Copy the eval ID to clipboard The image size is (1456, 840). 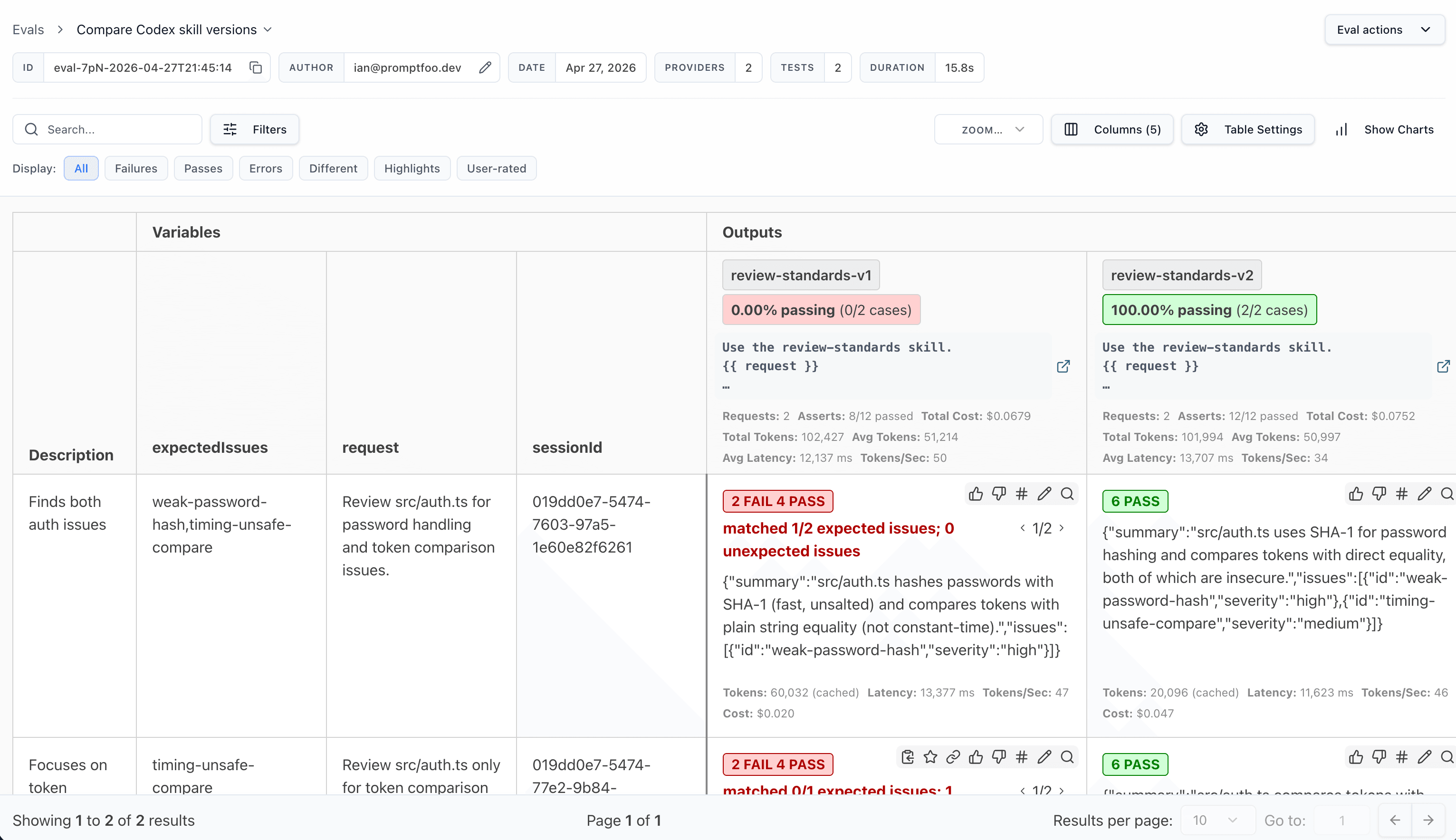tap(256, 67)
